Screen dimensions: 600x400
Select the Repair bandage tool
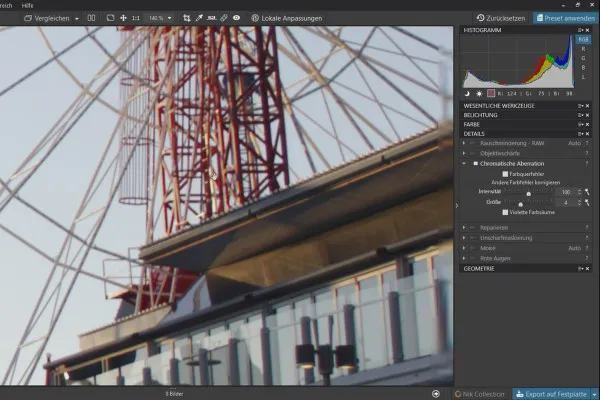coord(224,18)
